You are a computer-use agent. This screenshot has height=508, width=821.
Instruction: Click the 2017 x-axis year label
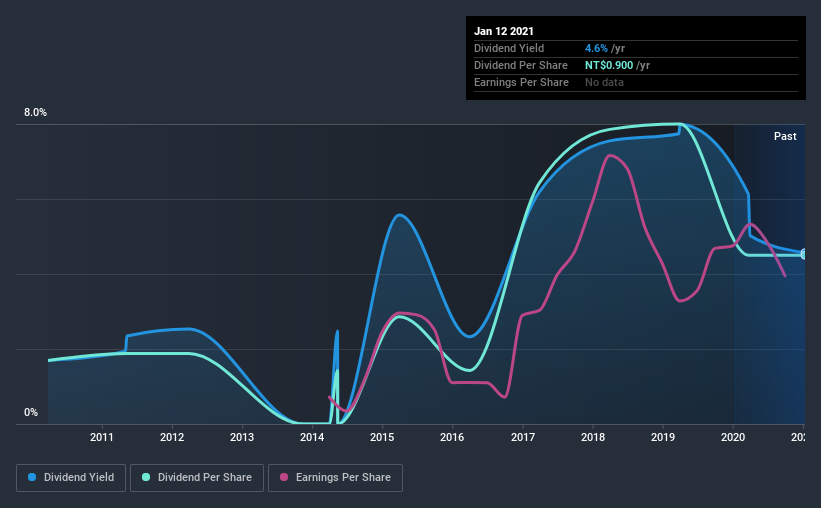[523, 437]
